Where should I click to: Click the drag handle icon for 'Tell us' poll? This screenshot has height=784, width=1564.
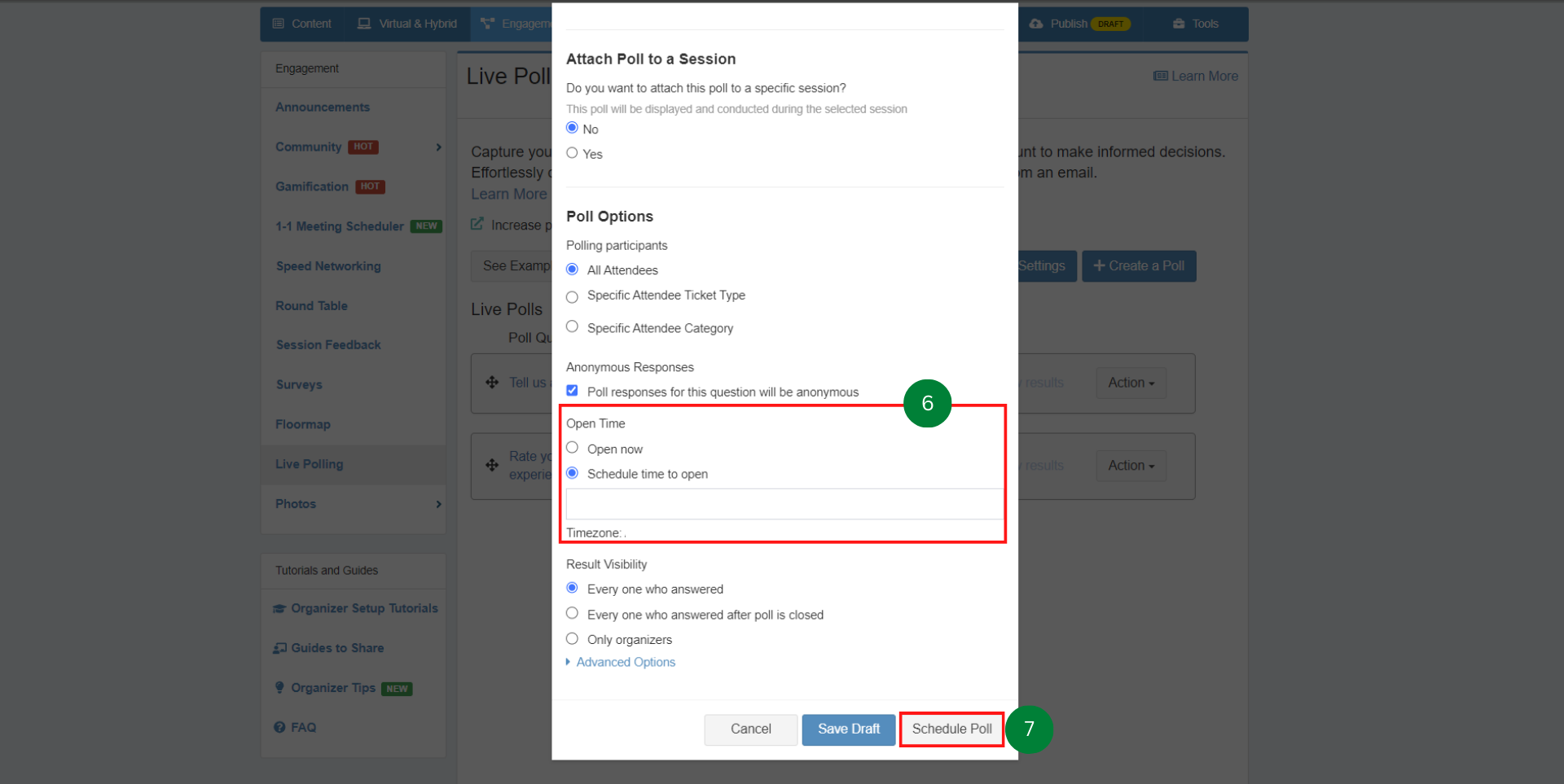(x=492, y=383)
